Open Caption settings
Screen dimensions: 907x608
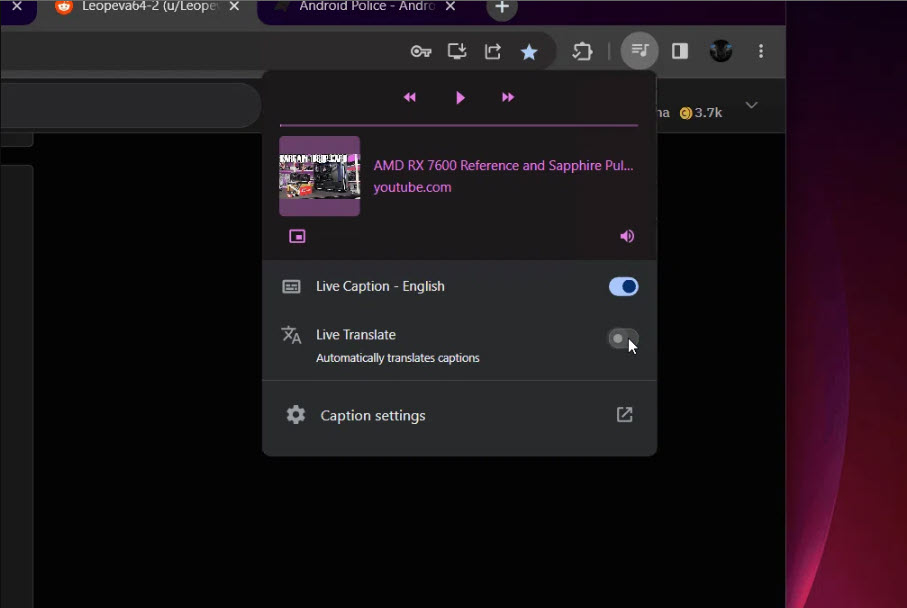pos(459,415)
